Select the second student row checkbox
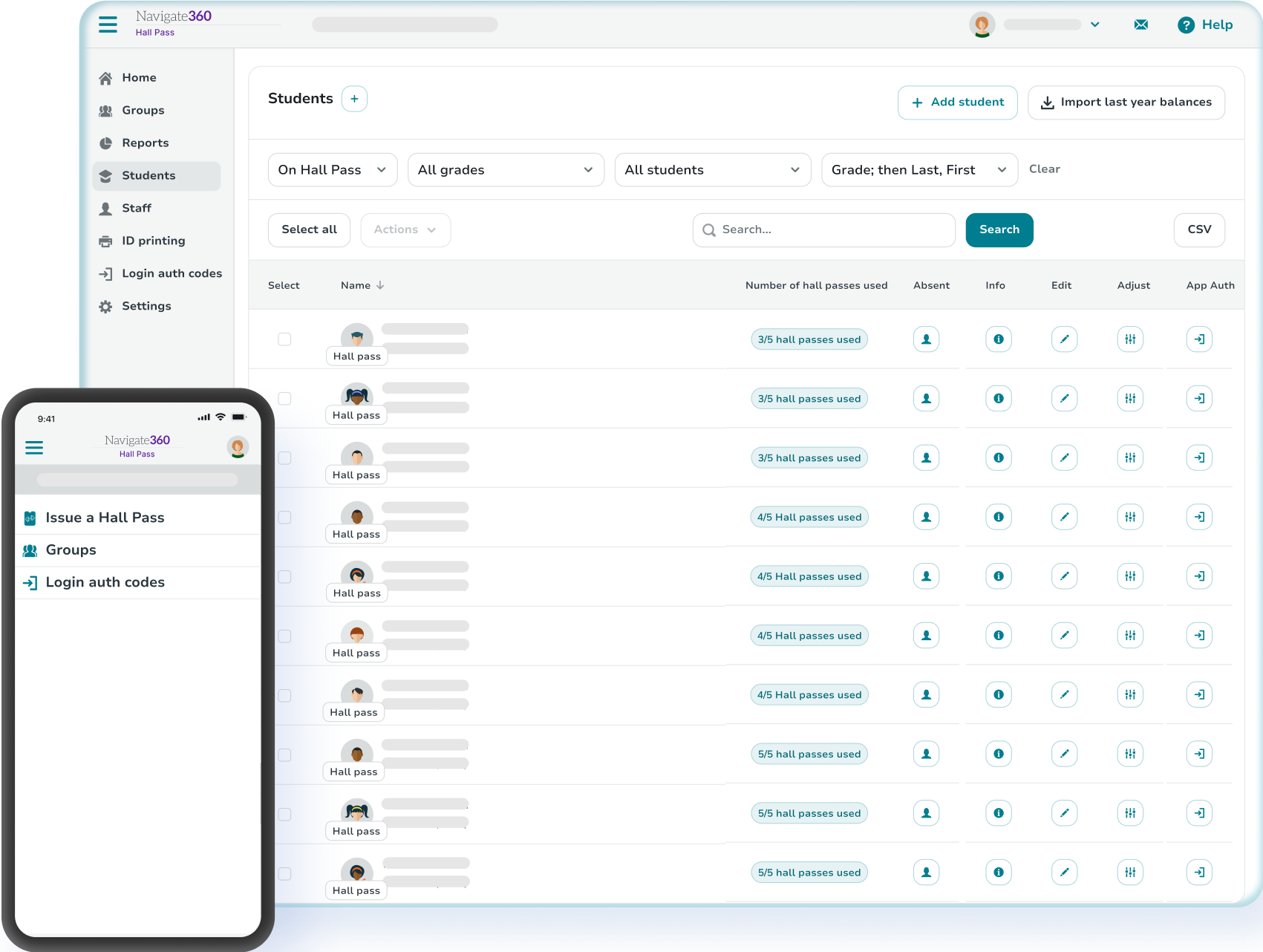 [x=284, y=399]
